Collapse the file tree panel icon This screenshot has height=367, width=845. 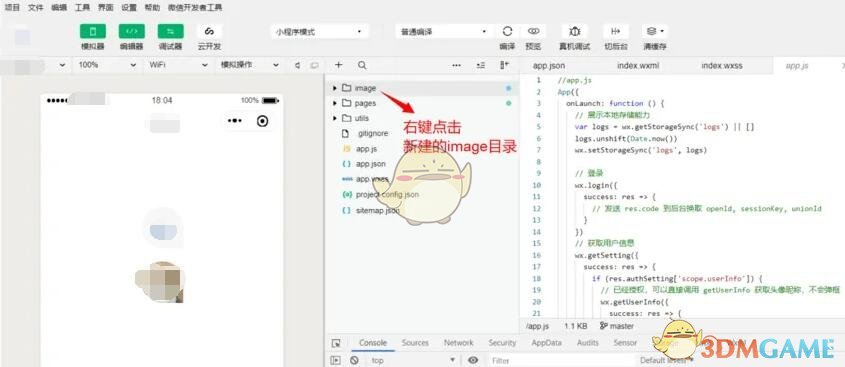[504, 65]
